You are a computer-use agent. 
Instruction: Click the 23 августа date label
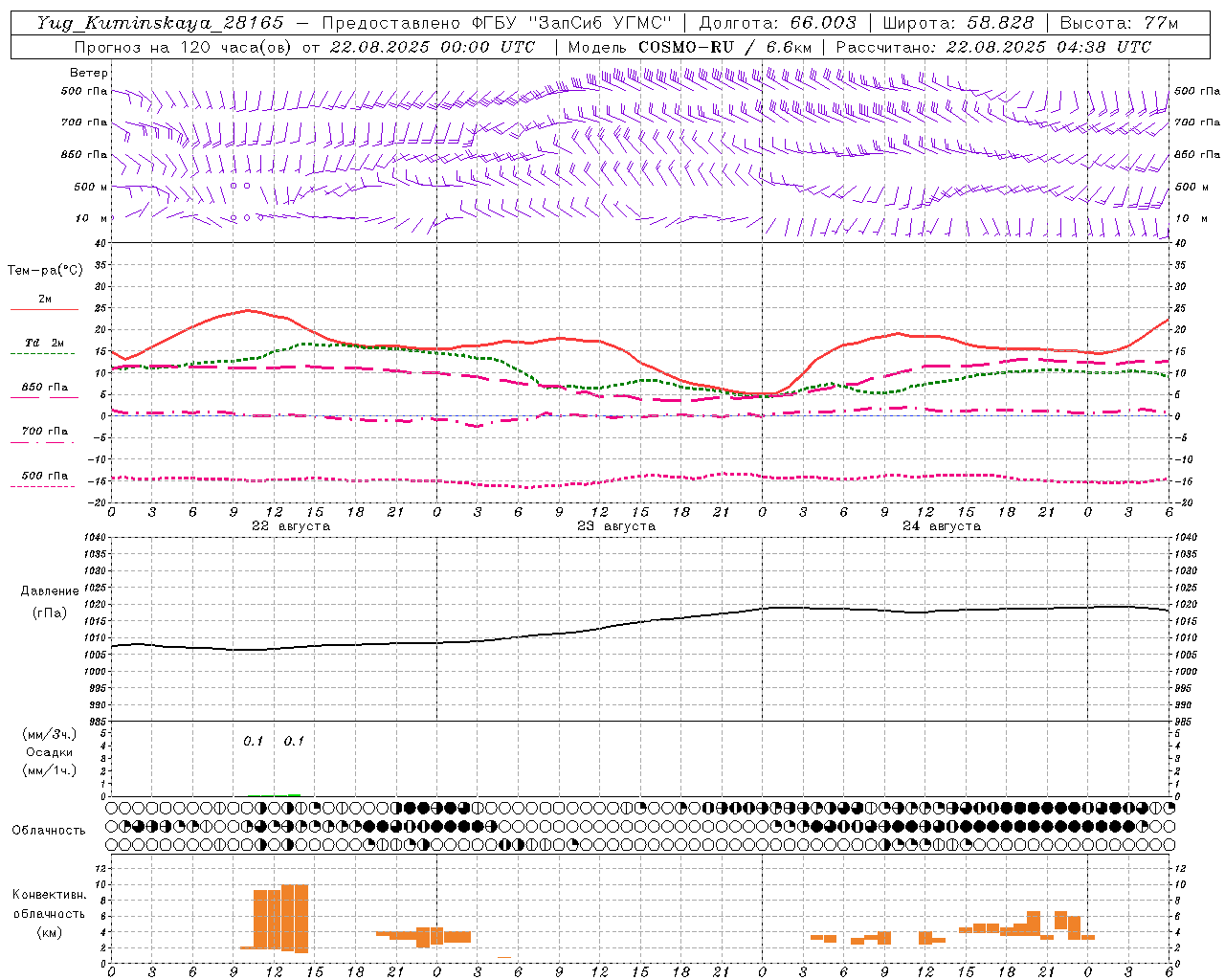point(616,526)
